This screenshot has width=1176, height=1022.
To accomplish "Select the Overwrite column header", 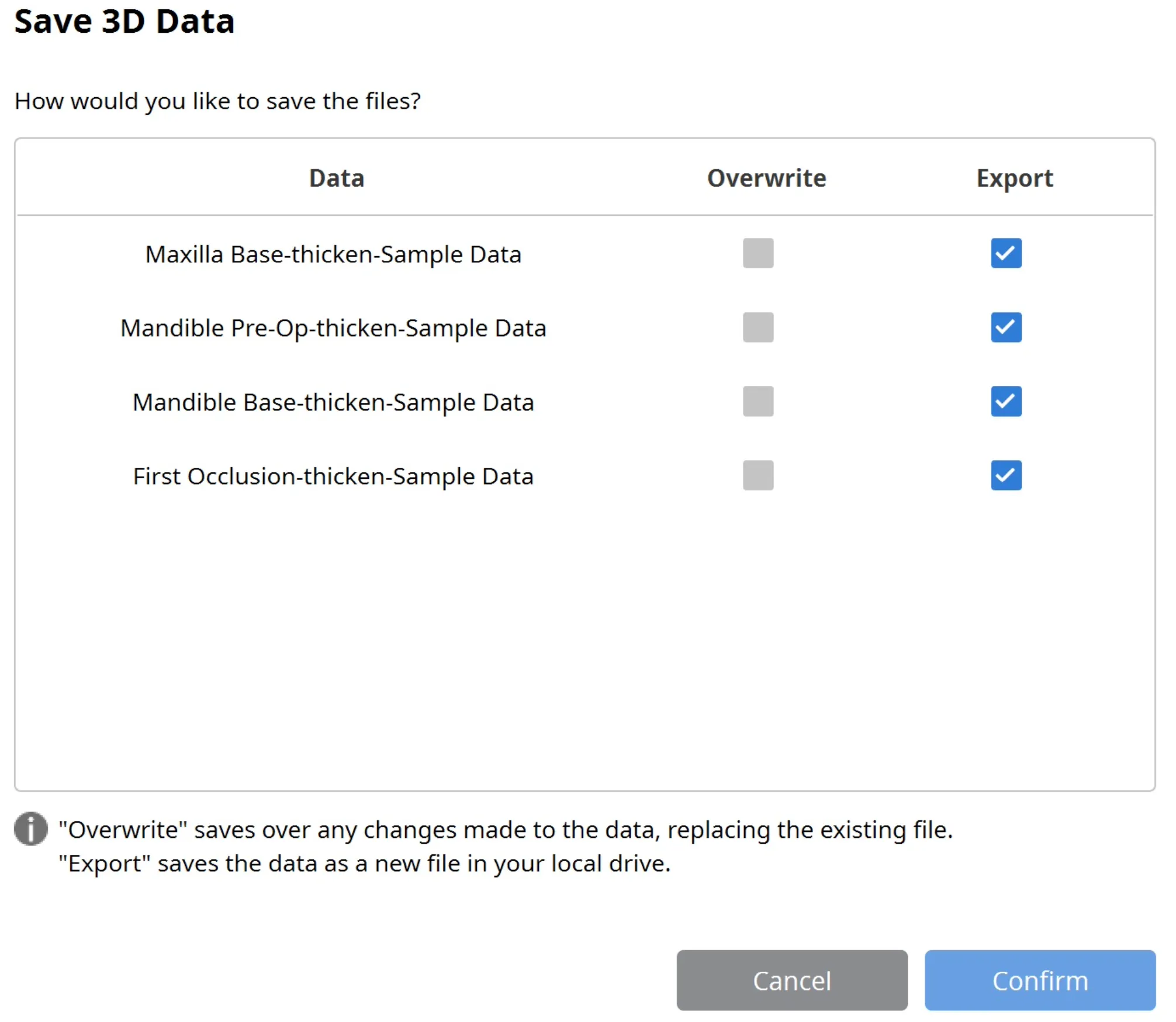I will (767, 178).
